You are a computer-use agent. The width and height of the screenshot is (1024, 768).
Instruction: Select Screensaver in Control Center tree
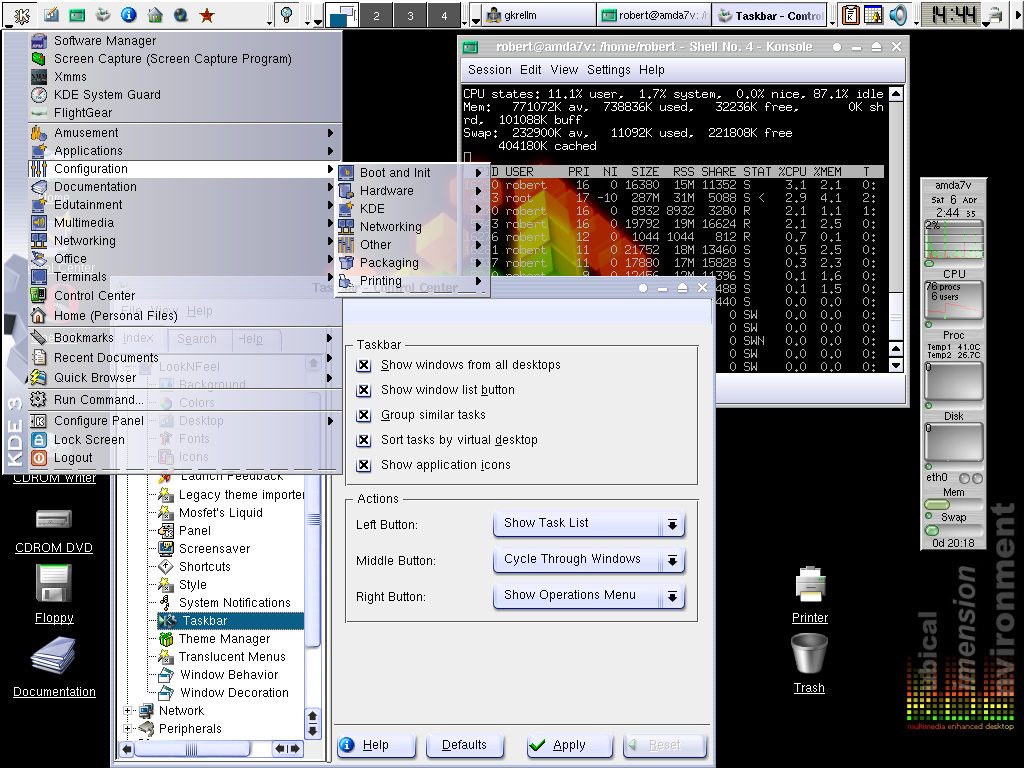[x=214, y=549]
